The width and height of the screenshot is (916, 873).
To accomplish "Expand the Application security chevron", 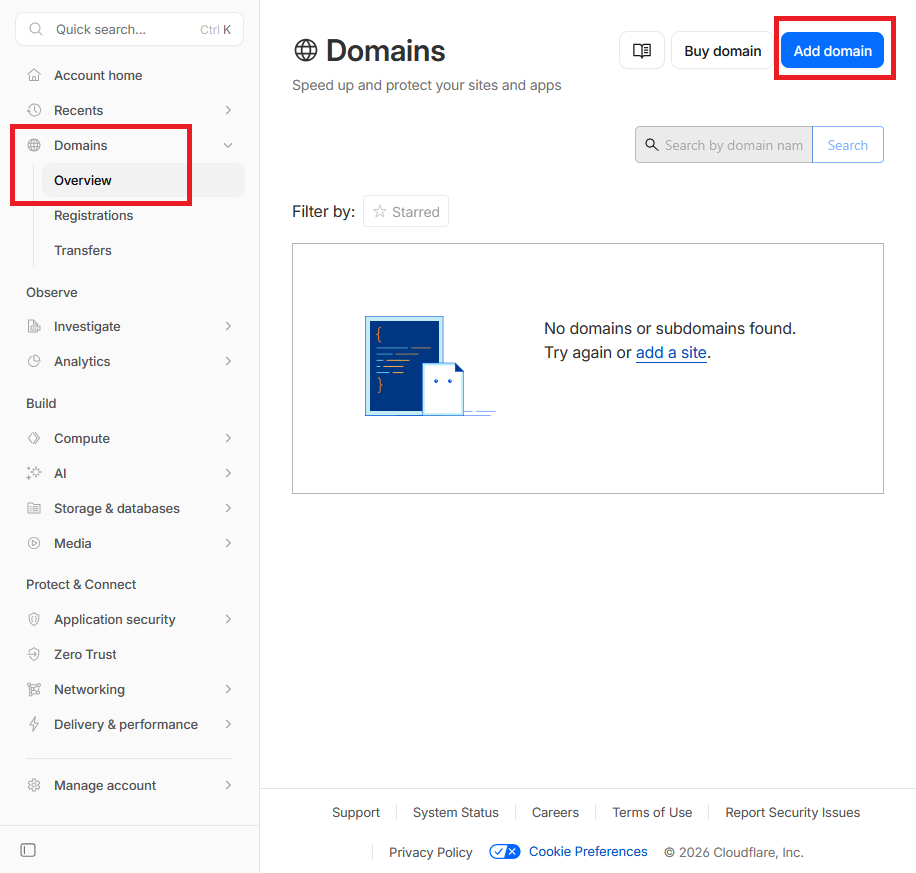I will coord(228,619).
